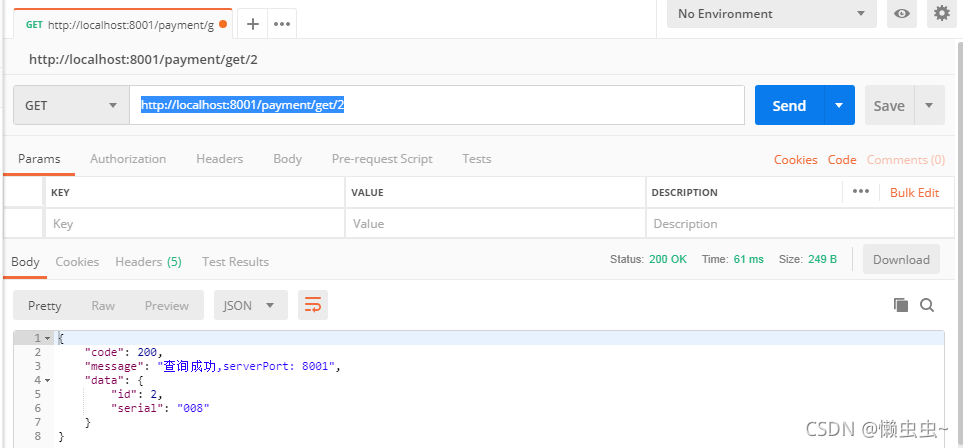The image size is (963, 448).
Task: Open the params column options ellipsis
Action: [860, 192]
